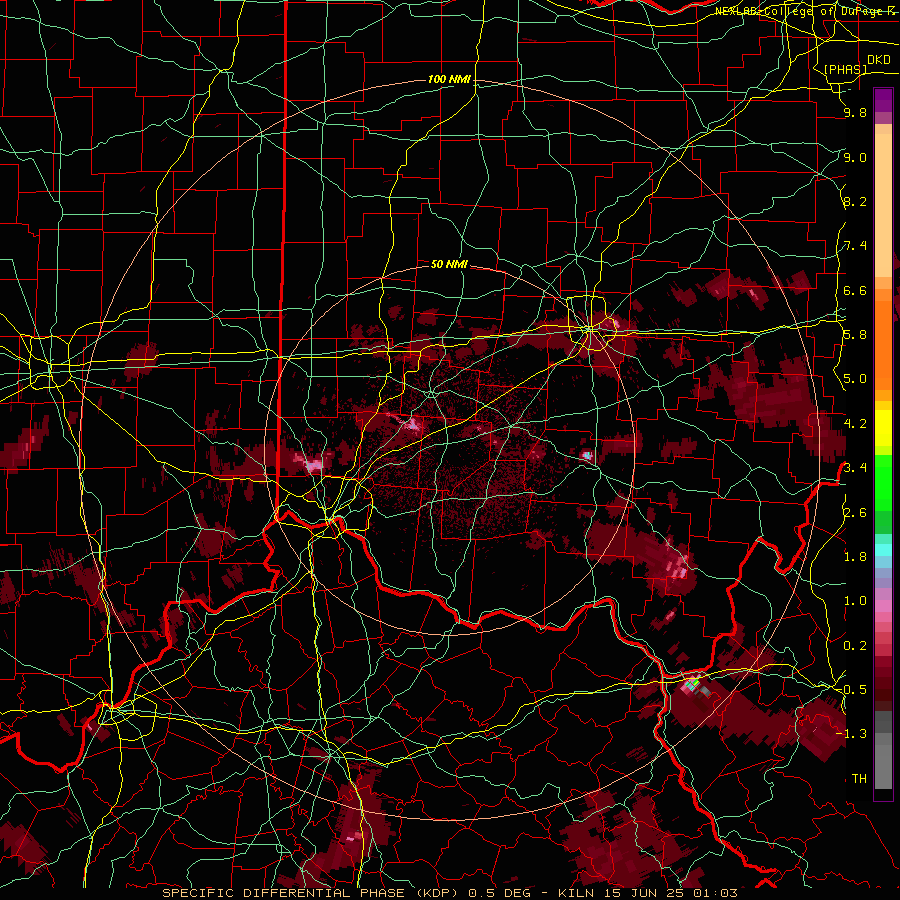900x900 pixels.
Task: Click the 5.8 scale value
Action: (x=855, y=335)
